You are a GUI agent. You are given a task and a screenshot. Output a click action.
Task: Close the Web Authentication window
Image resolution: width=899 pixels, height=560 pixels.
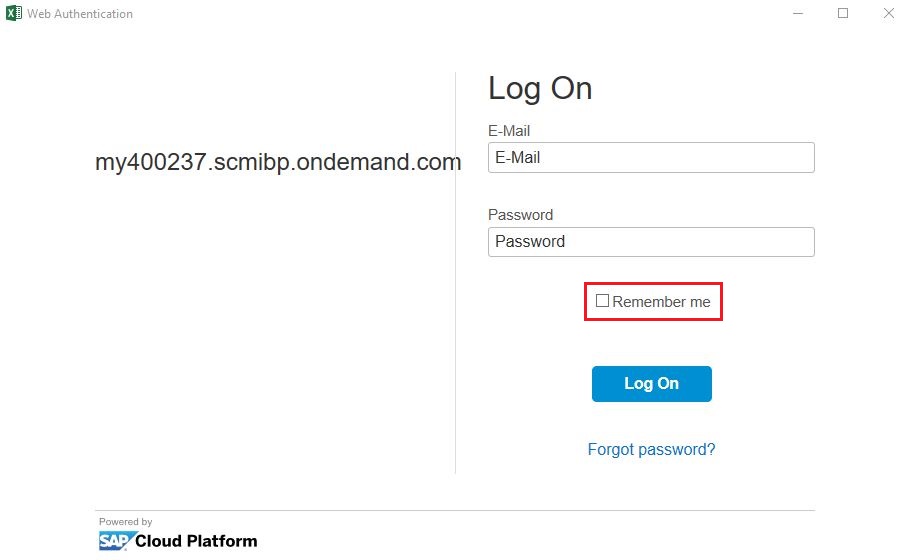[889, 13]
